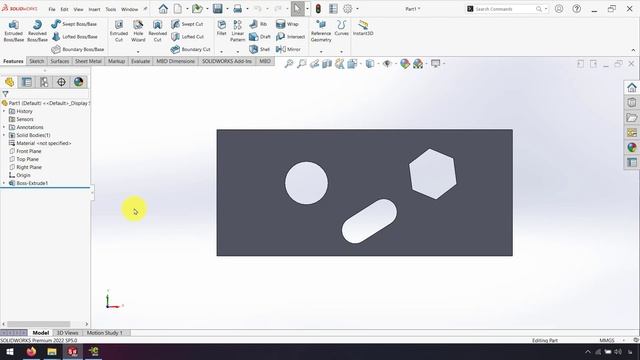
Task: Expand the Annotations tree node
Action: [4, 127]
